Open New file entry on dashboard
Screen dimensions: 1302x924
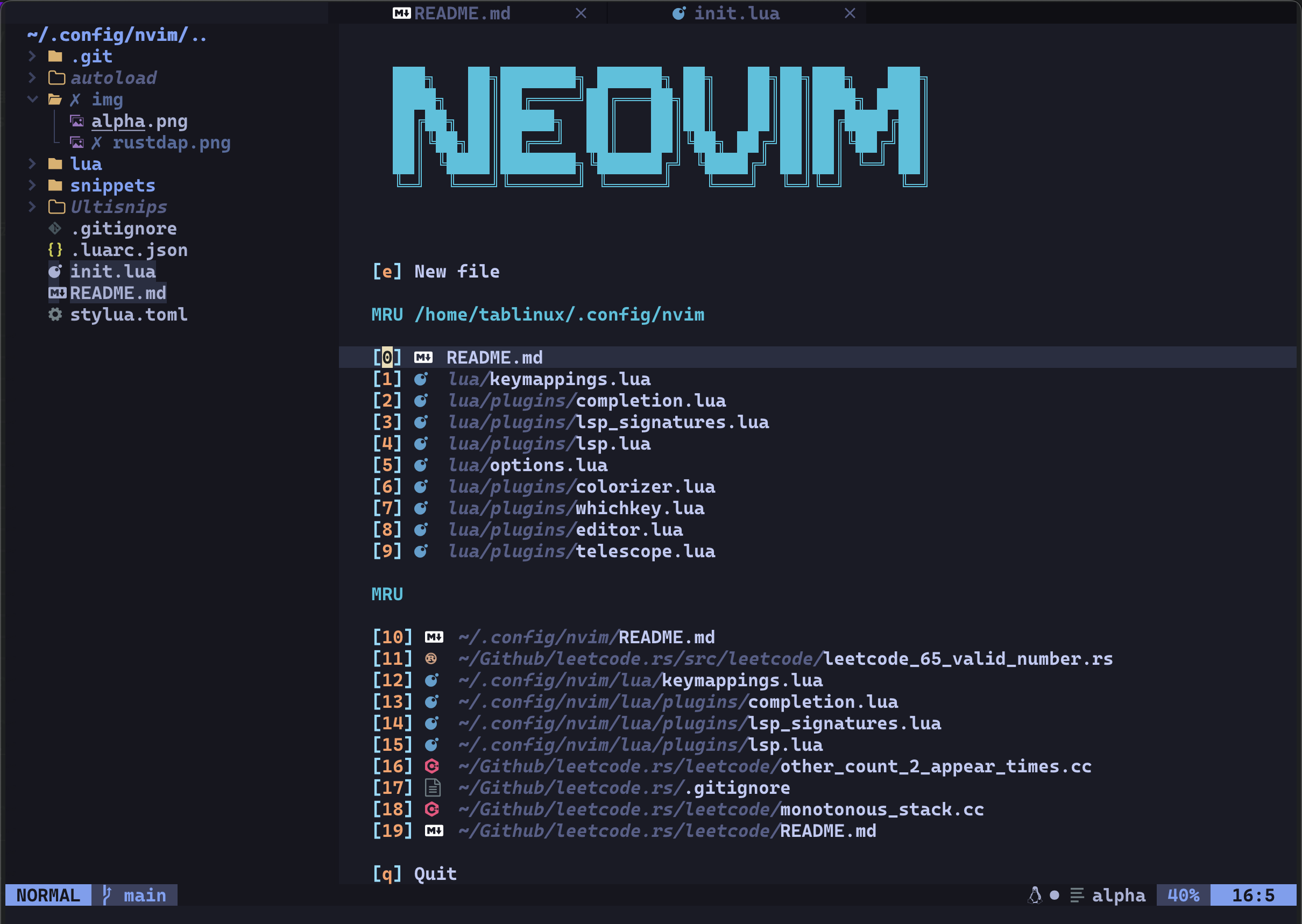coord(456,272)
